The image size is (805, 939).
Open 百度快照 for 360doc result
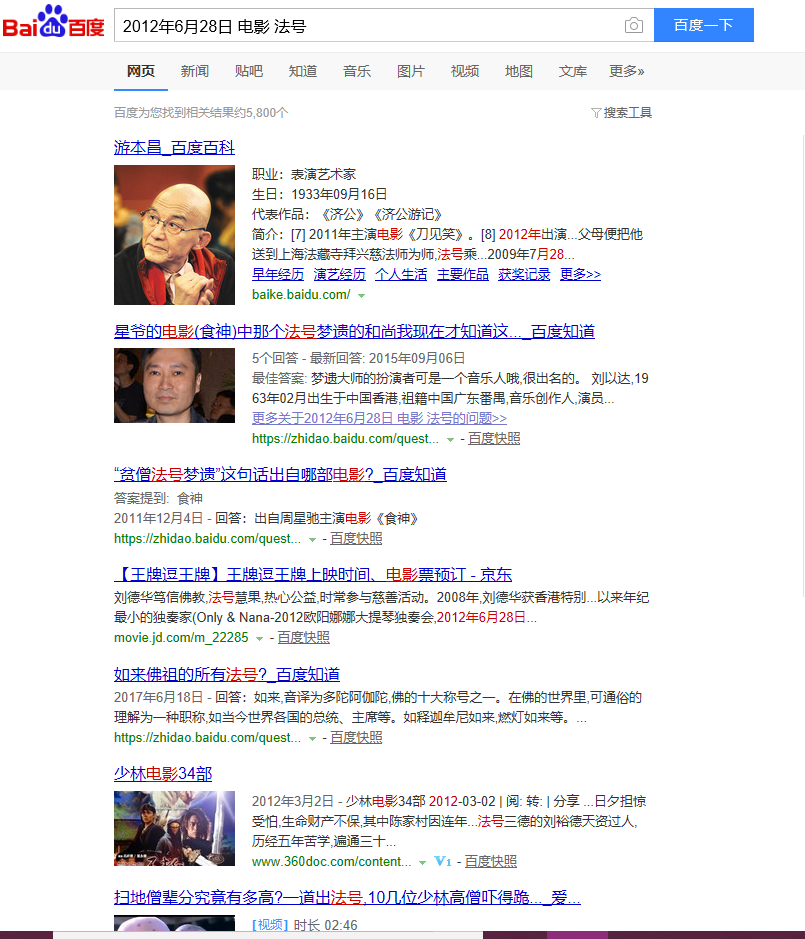coord(491,861)
